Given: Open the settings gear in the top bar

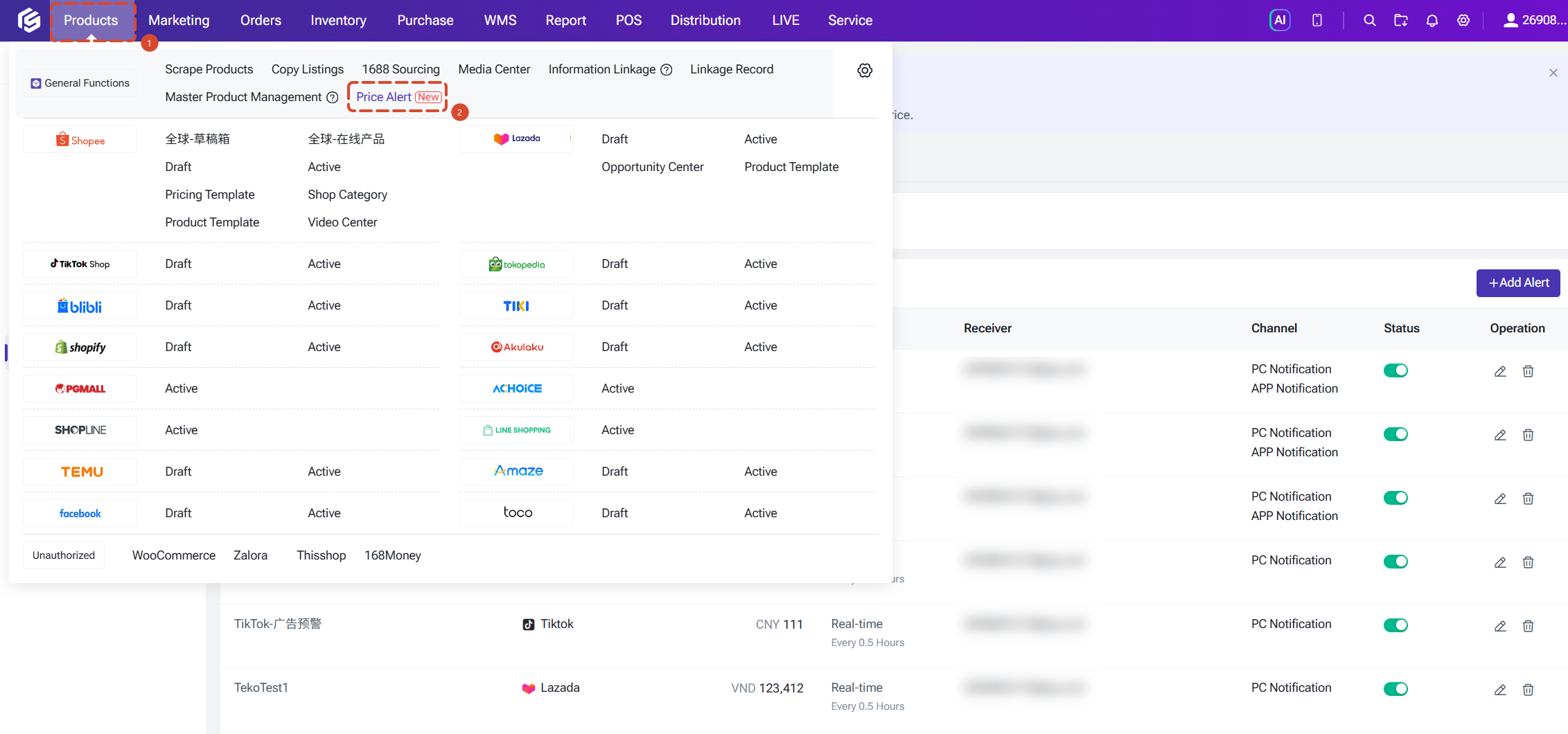Looking at the screenshot, I should [x=1463, y=20].
